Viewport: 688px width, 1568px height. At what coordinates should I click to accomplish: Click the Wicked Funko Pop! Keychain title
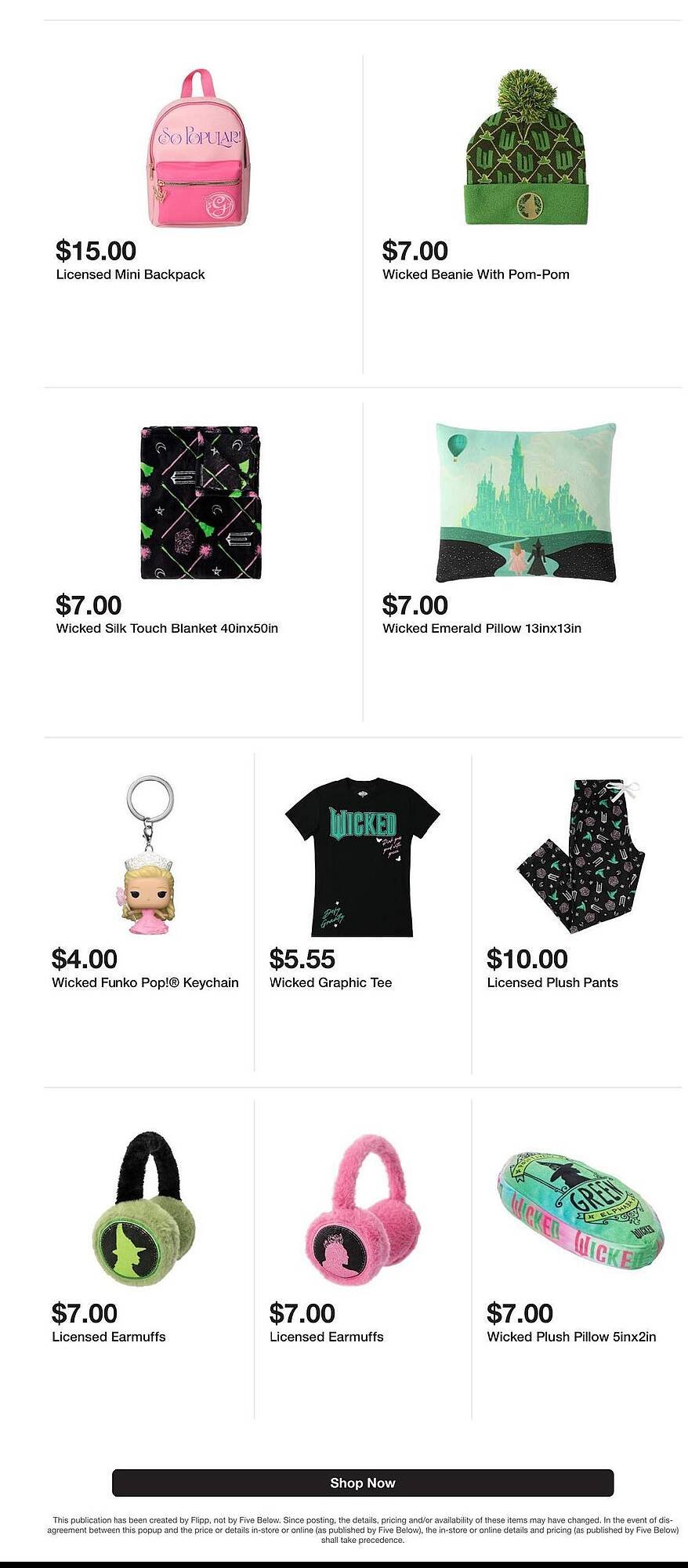coord(145,982)
